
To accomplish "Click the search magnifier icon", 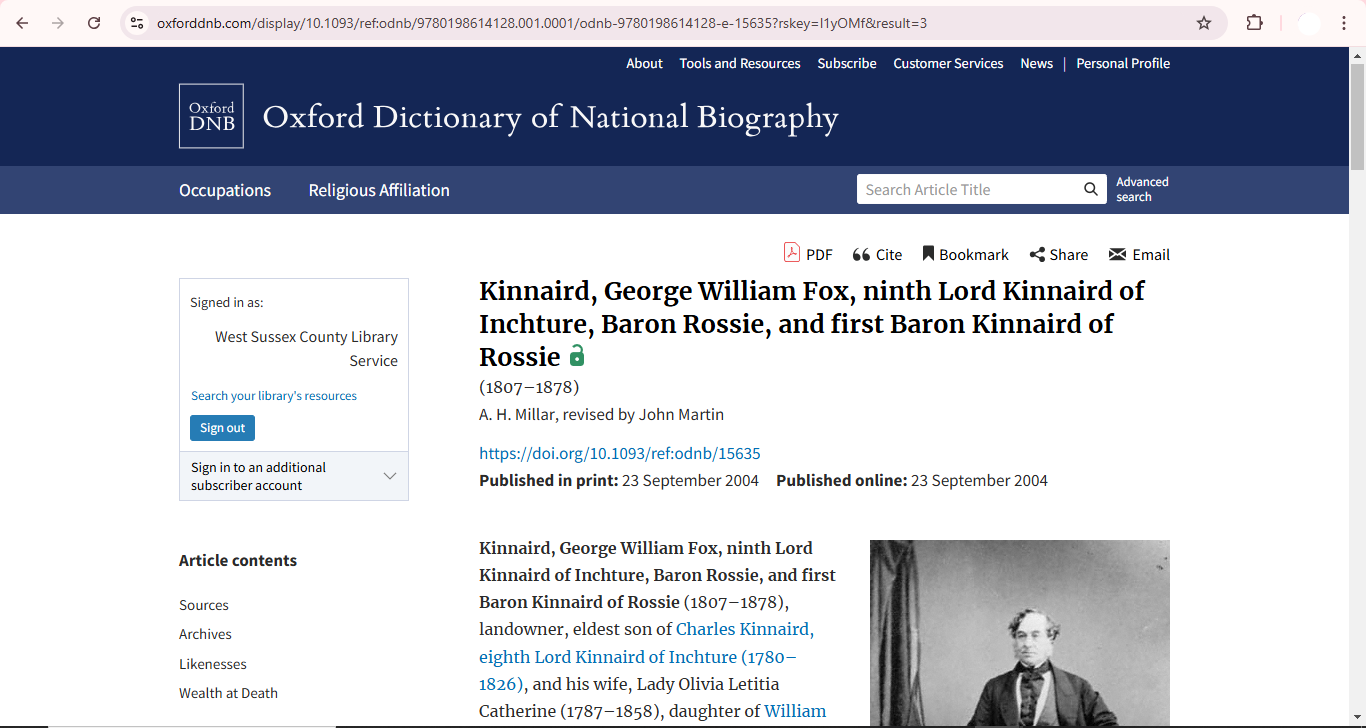I will tap(1091, 189).
